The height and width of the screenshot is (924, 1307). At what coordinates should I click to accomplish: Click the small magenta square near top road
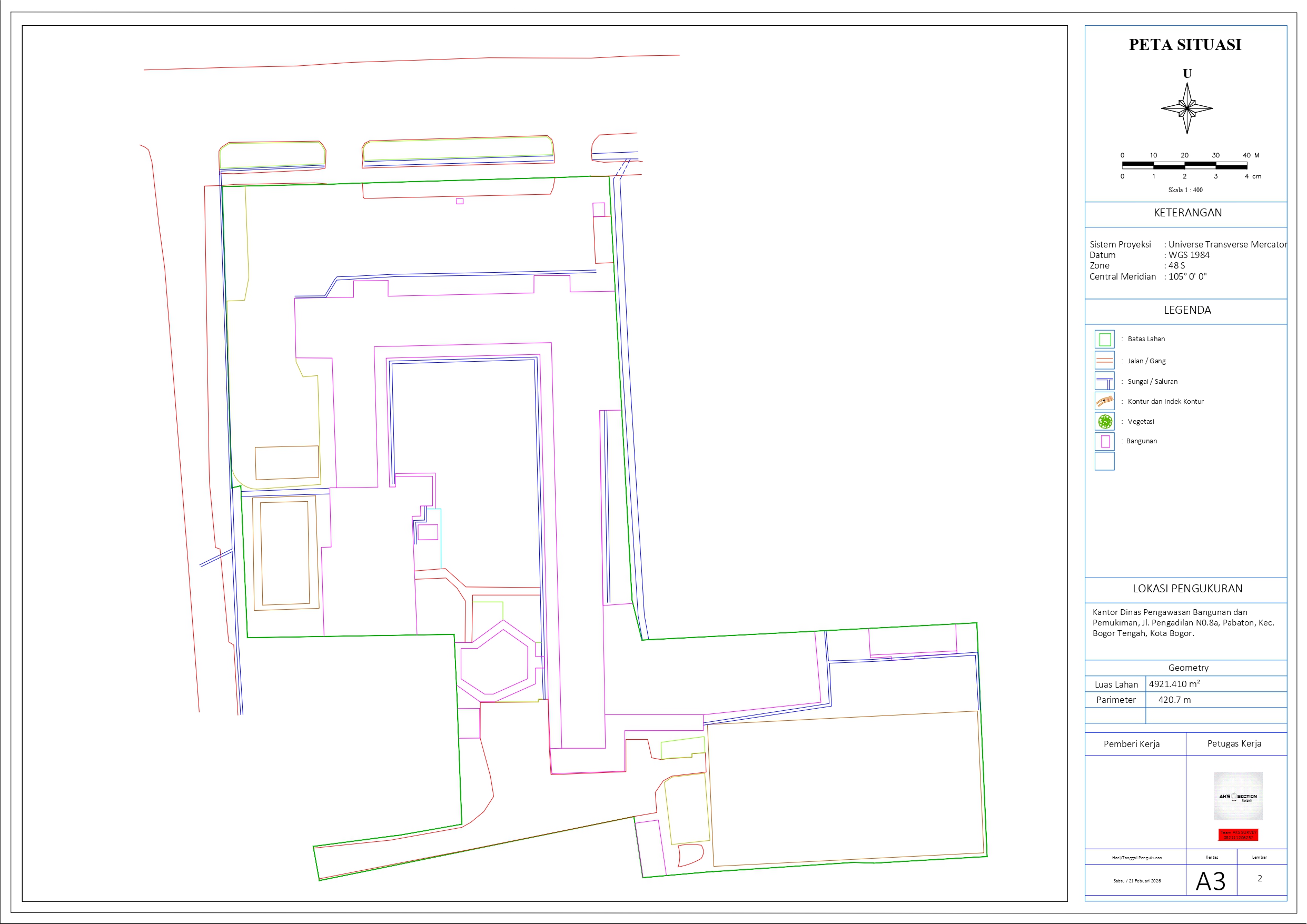[459, 201]
